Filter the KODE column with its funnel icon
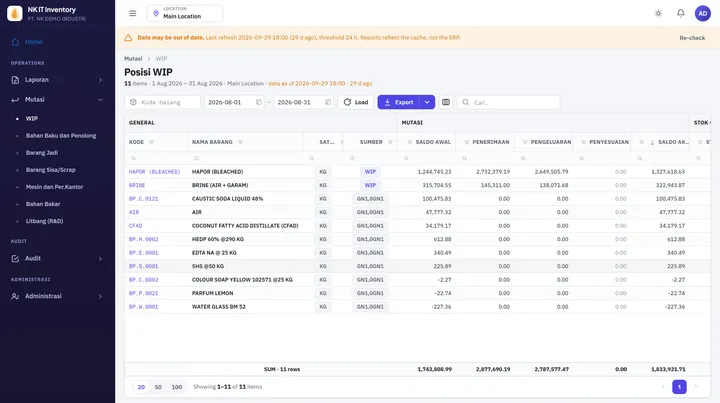The width and height of the screenshot is (720, 403). [x=152, y=142]
